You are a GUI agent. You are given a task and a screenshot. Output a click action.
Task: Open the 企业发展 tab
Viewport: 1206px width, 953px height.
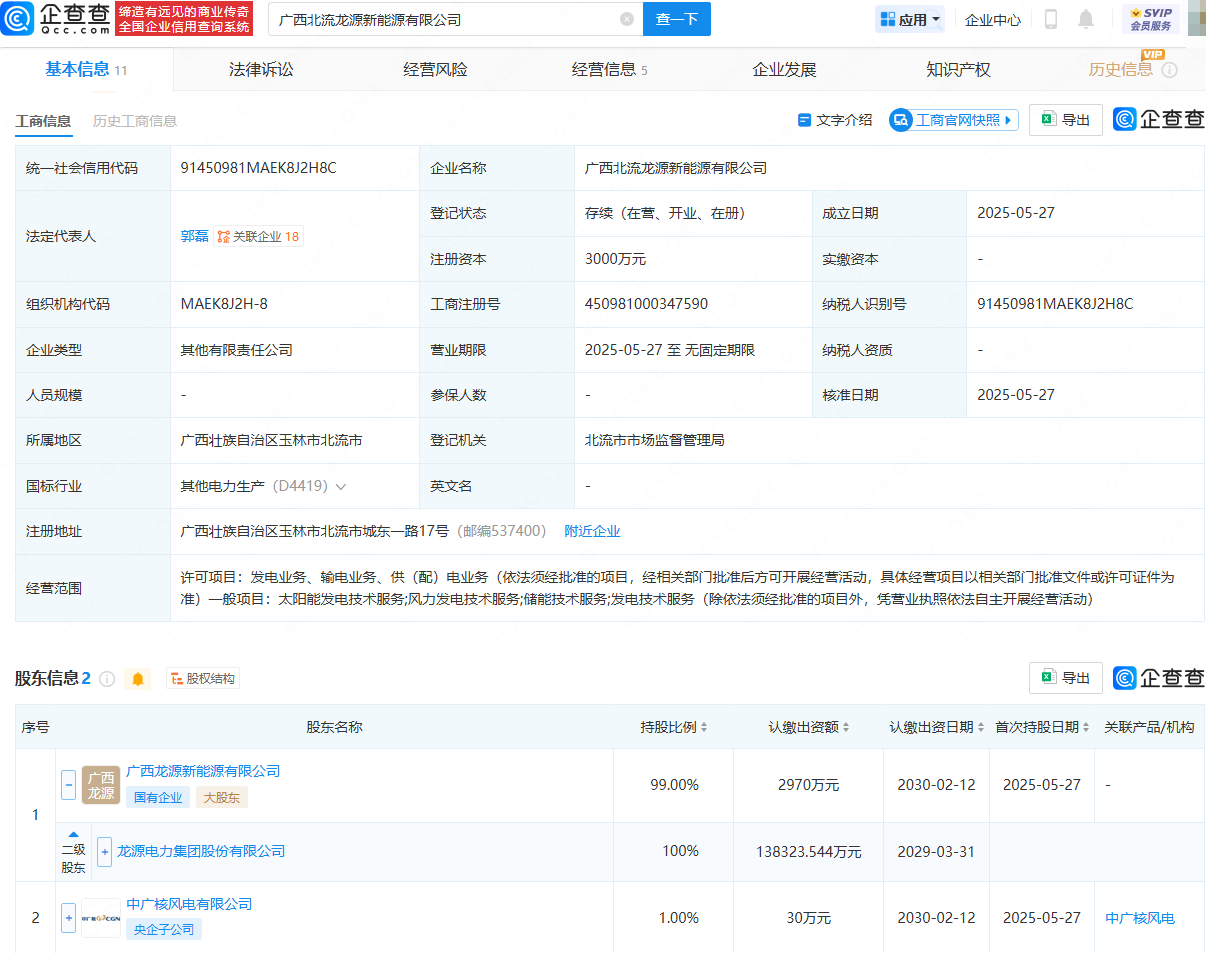784,70
